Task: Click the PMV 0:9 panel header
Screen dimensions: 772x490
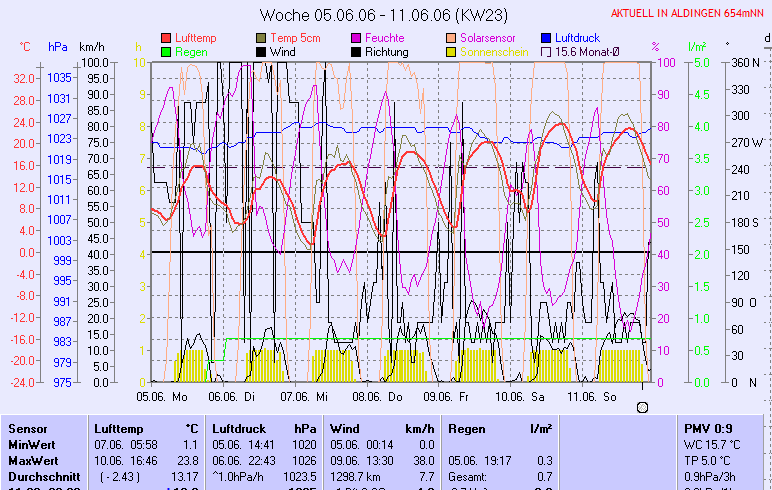Action: 707,428
